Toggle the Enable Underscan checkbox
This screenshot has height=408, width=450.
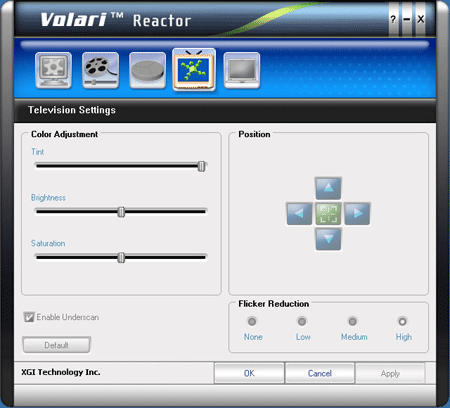click(29, 317)
